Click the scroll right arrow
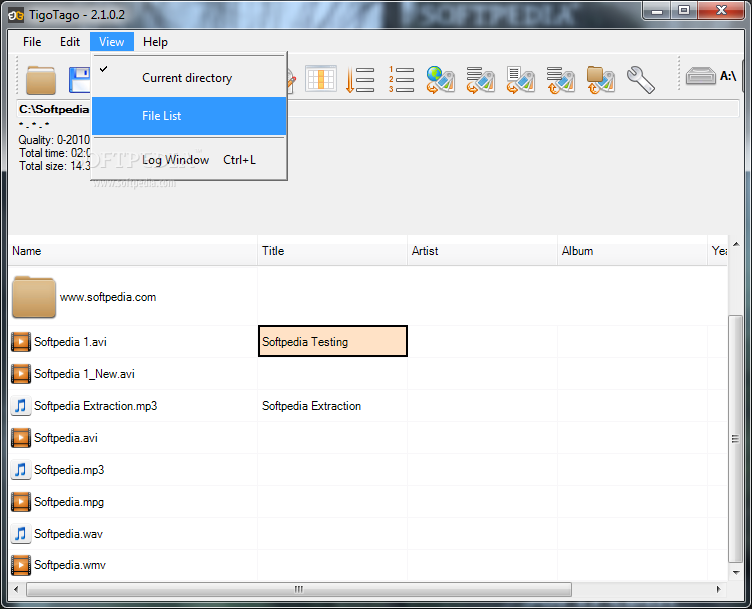 click(x=718, y=589)
